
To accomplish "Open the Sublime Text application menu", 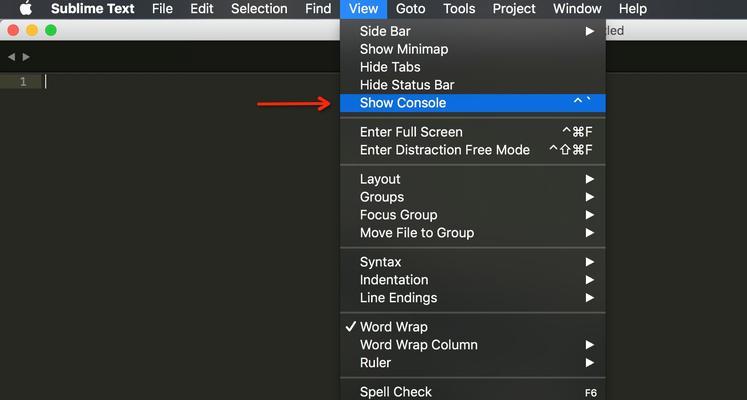I will [x=92, y=9].
